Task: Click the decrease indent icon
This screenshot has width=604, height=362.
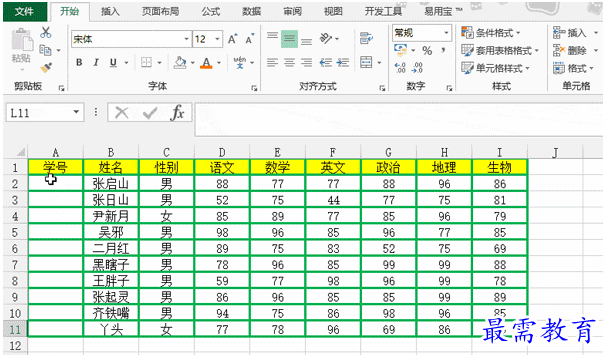Action: pyautogui.click(x=326, y=62)
